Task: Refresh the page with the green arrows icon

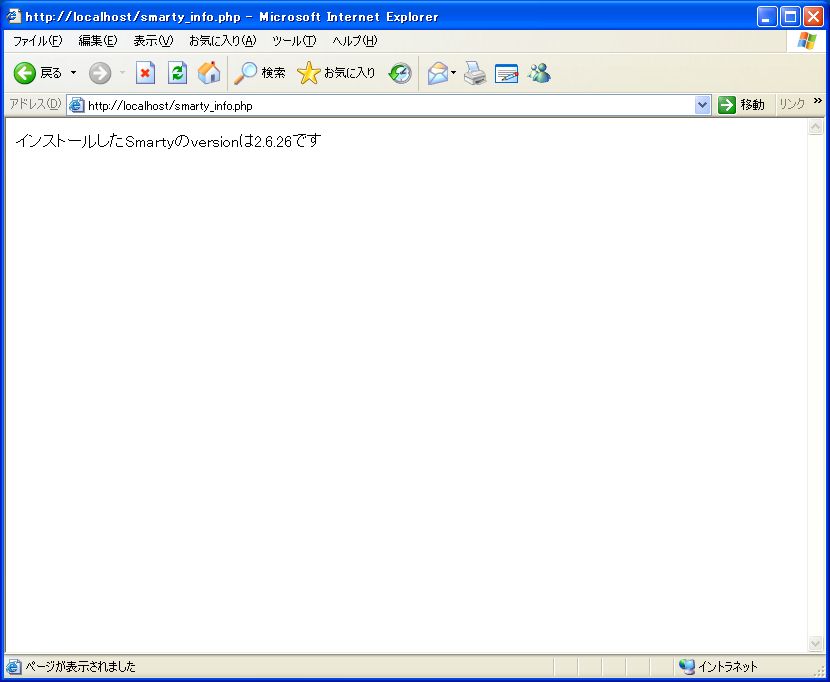Action: (x=177, y=73)
